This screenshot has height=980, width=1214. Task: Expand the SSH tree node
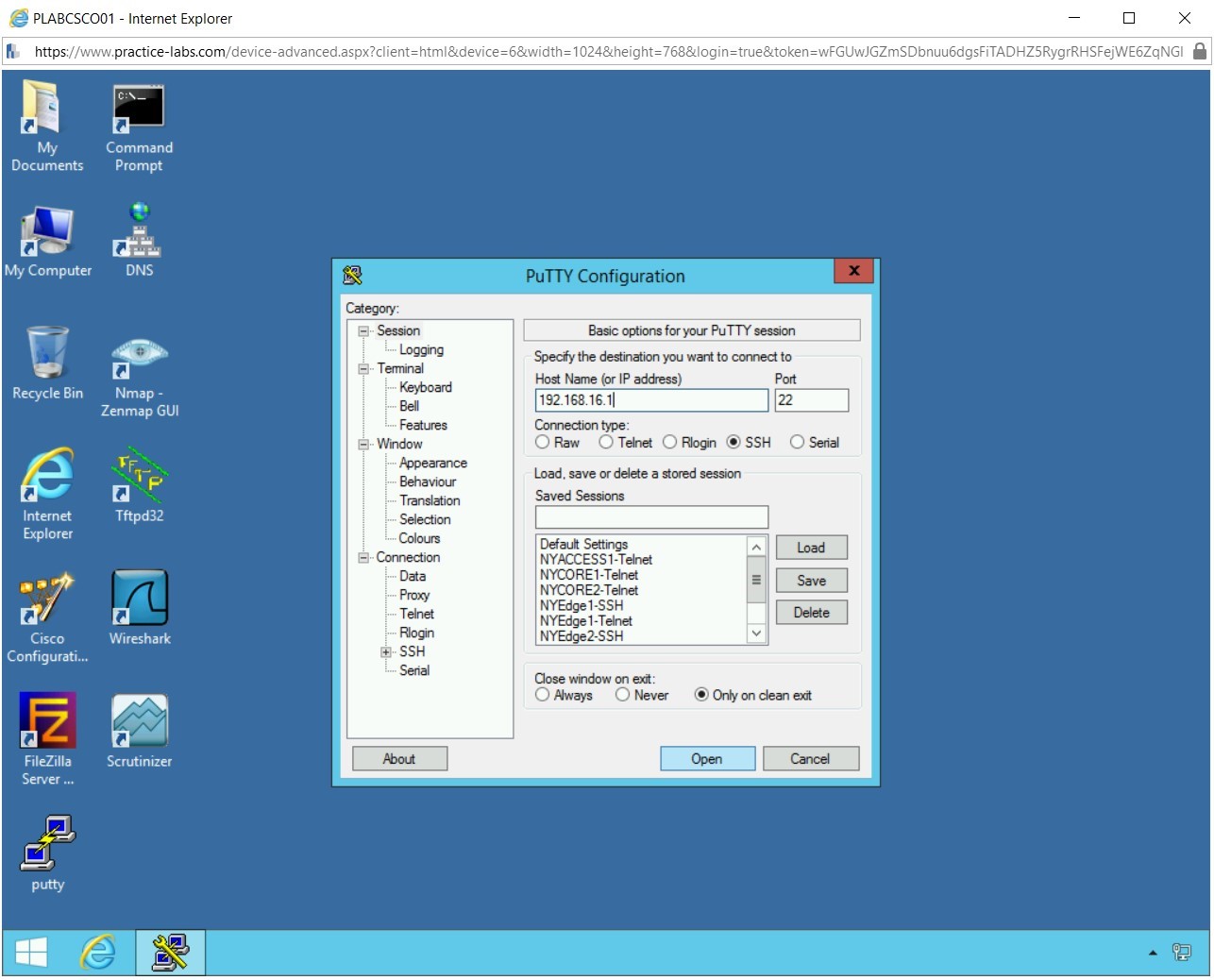(386, 652)
